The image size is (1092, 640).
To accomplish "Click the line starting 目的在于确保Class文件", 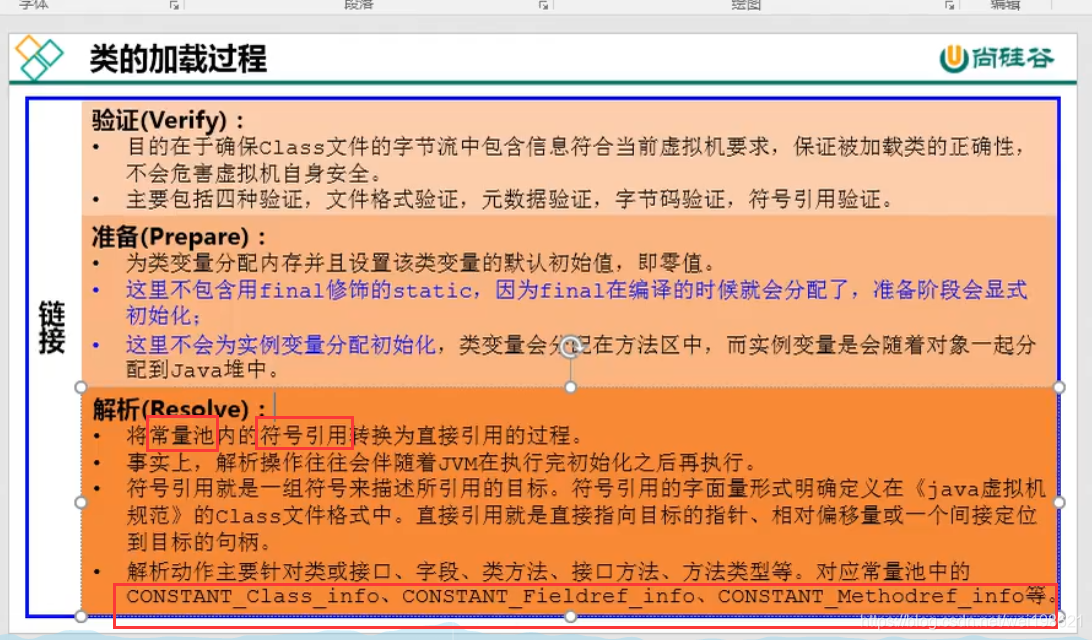I will [576, 147].
